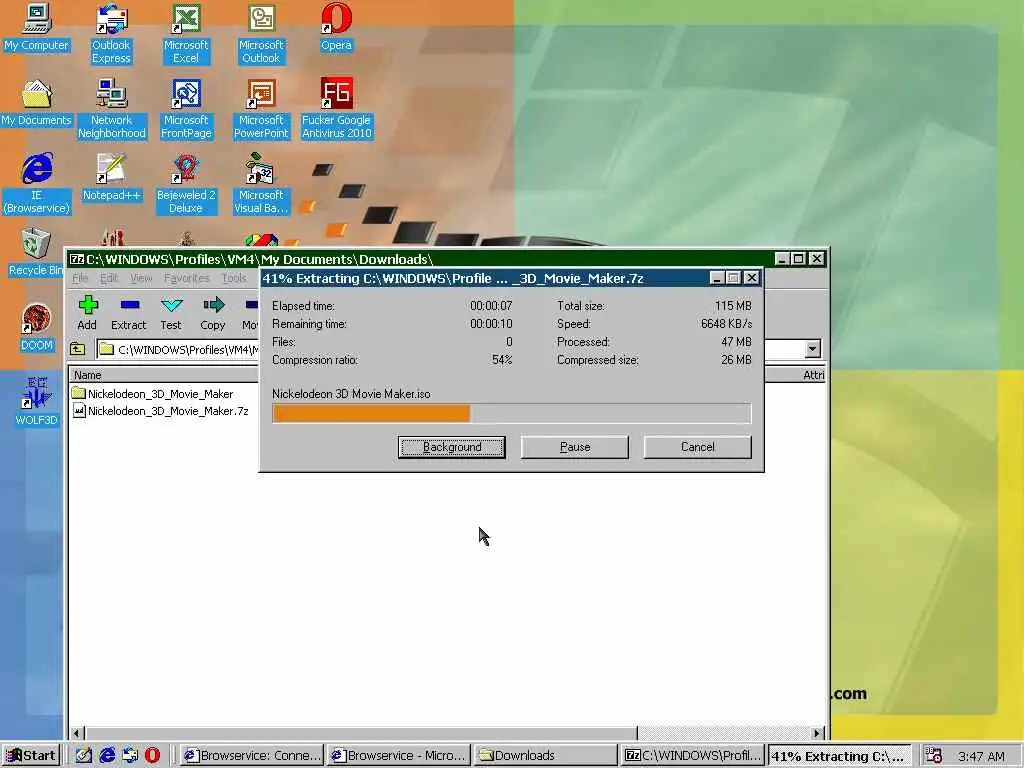Select the Microsoft Outlook desktop shortcut
Viewport: 1024px width, 768px height.
[x=261, y=34]
